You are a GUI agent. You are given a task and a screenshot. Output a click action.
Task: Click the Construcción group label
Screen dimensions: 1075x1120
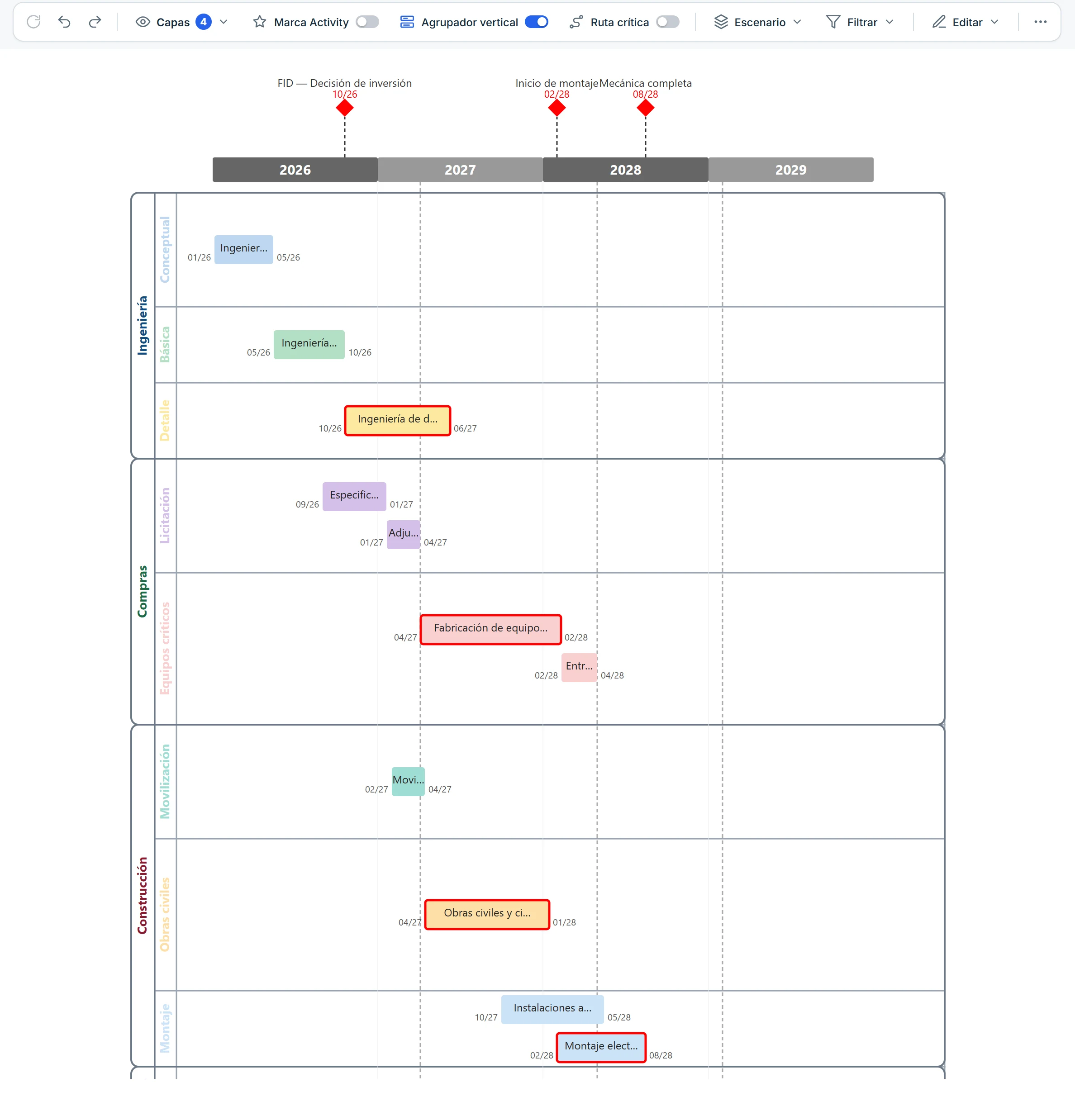[143, 896]
